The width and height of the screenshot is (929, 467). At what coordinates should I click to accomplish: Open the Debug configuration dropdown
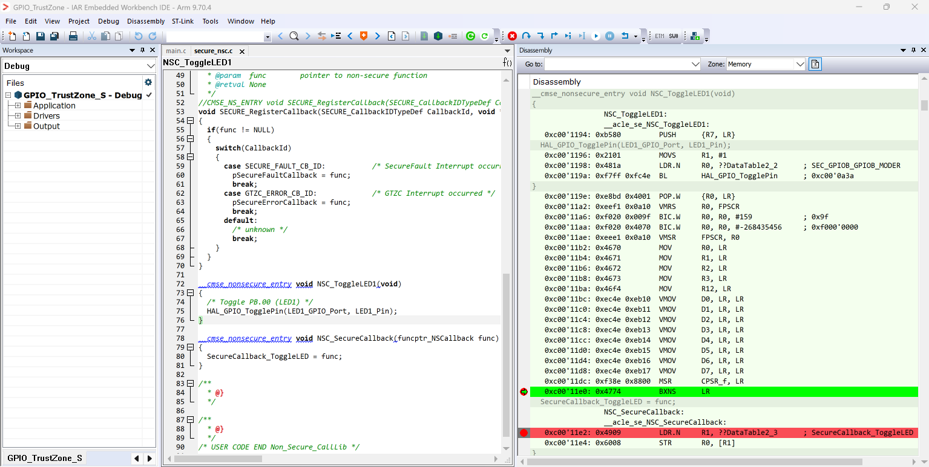[x=149, y=66]
